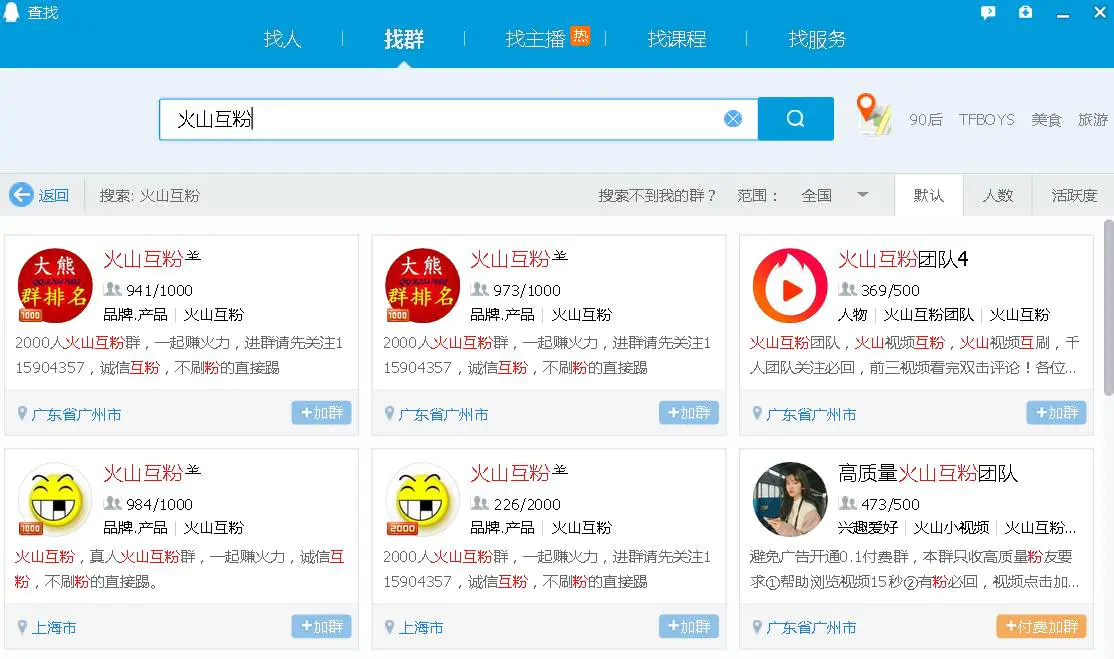Open avatar of the 941/1000 group
The width and height of the screenshot is (1114, 659).
[55, 285]
